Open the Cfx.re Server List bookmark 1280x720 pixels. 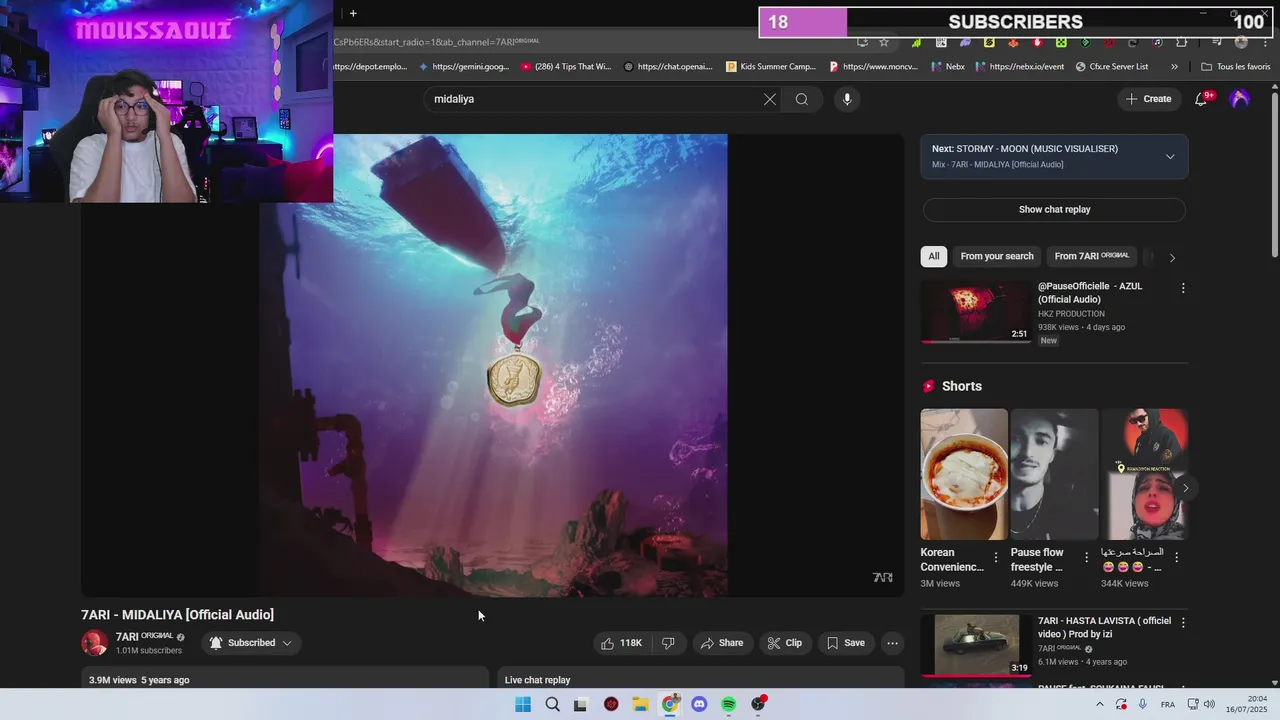[x=1112, y=67]
